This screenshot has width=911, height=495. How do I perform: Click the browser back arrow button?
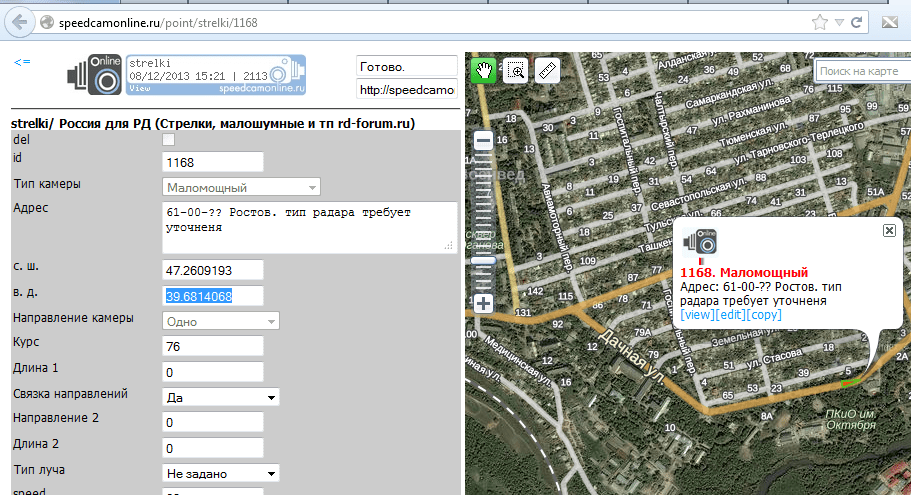18,21
